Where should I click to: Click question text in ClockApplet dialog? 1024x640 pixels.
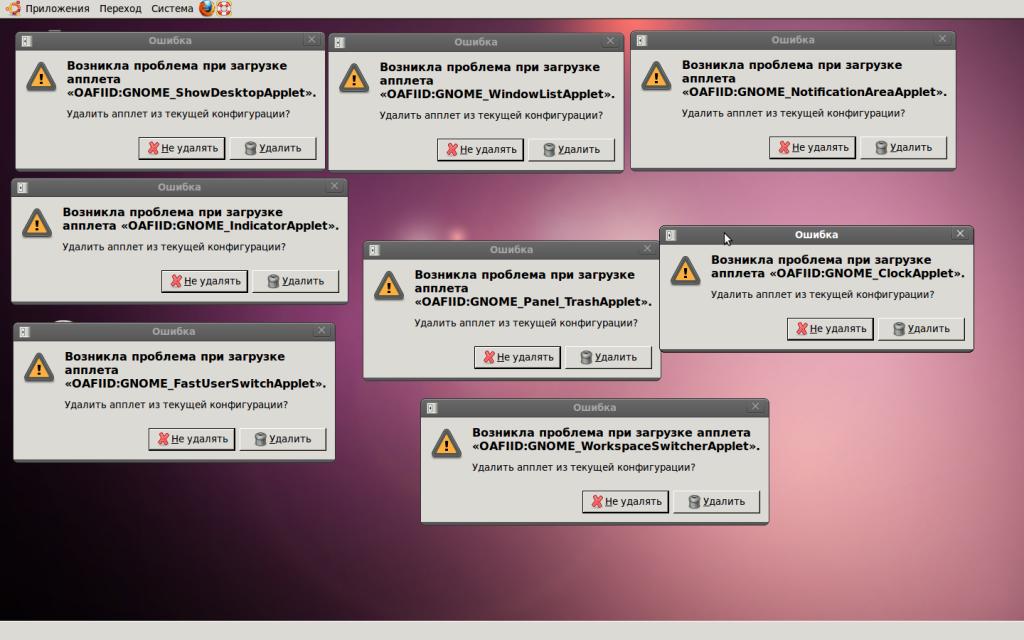coord(822,295)
